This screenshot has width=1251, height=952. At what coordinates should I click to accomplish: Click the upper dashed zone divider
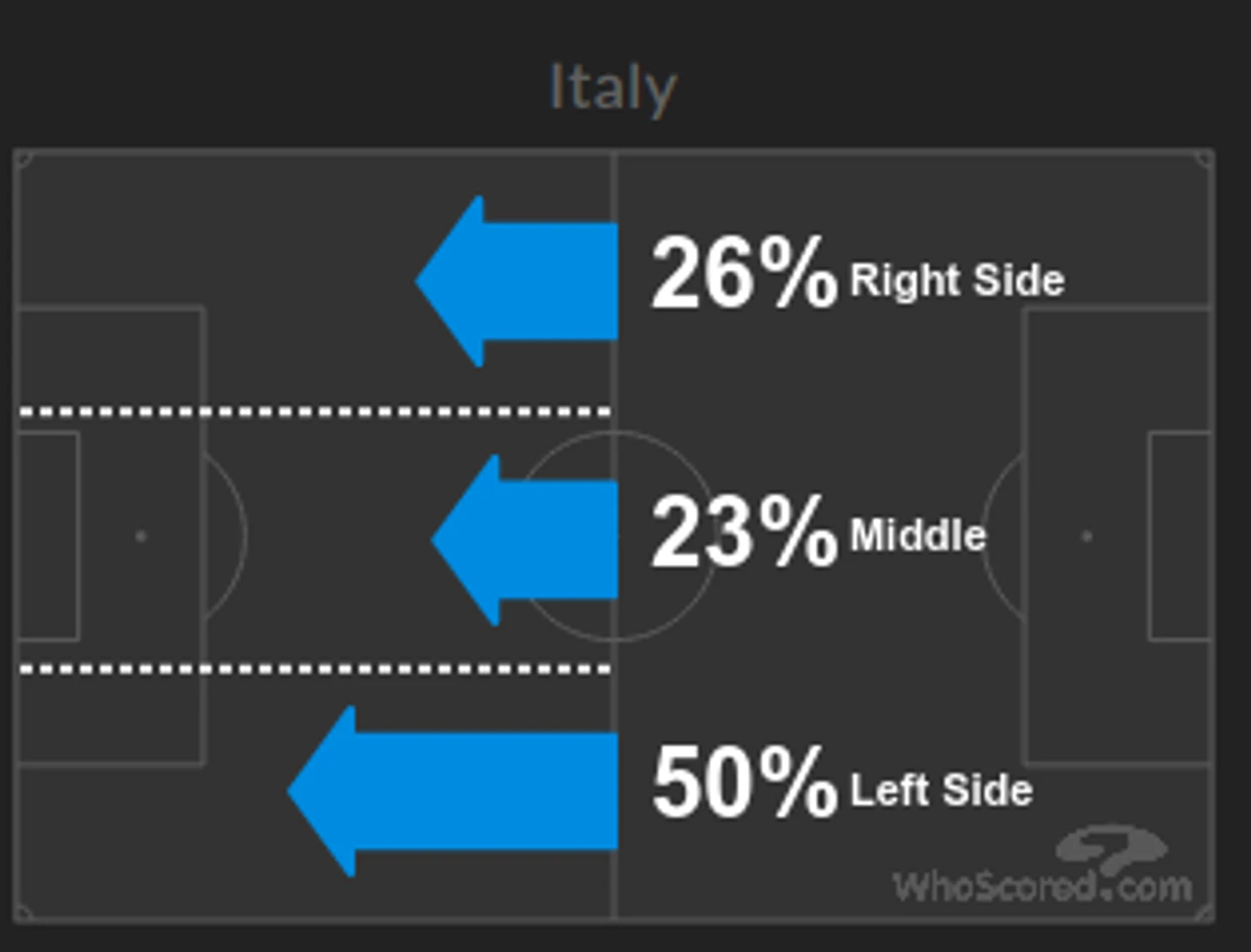(x=314, y=412)
